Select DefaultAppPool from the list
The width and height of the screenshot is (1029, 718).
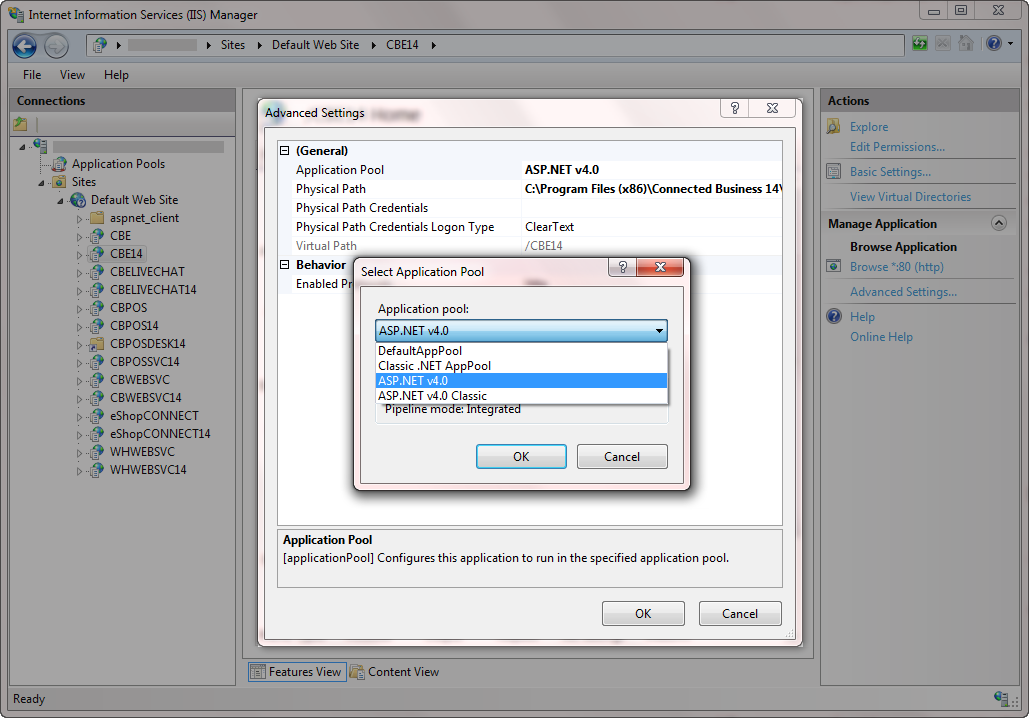[x=420, y=351]
